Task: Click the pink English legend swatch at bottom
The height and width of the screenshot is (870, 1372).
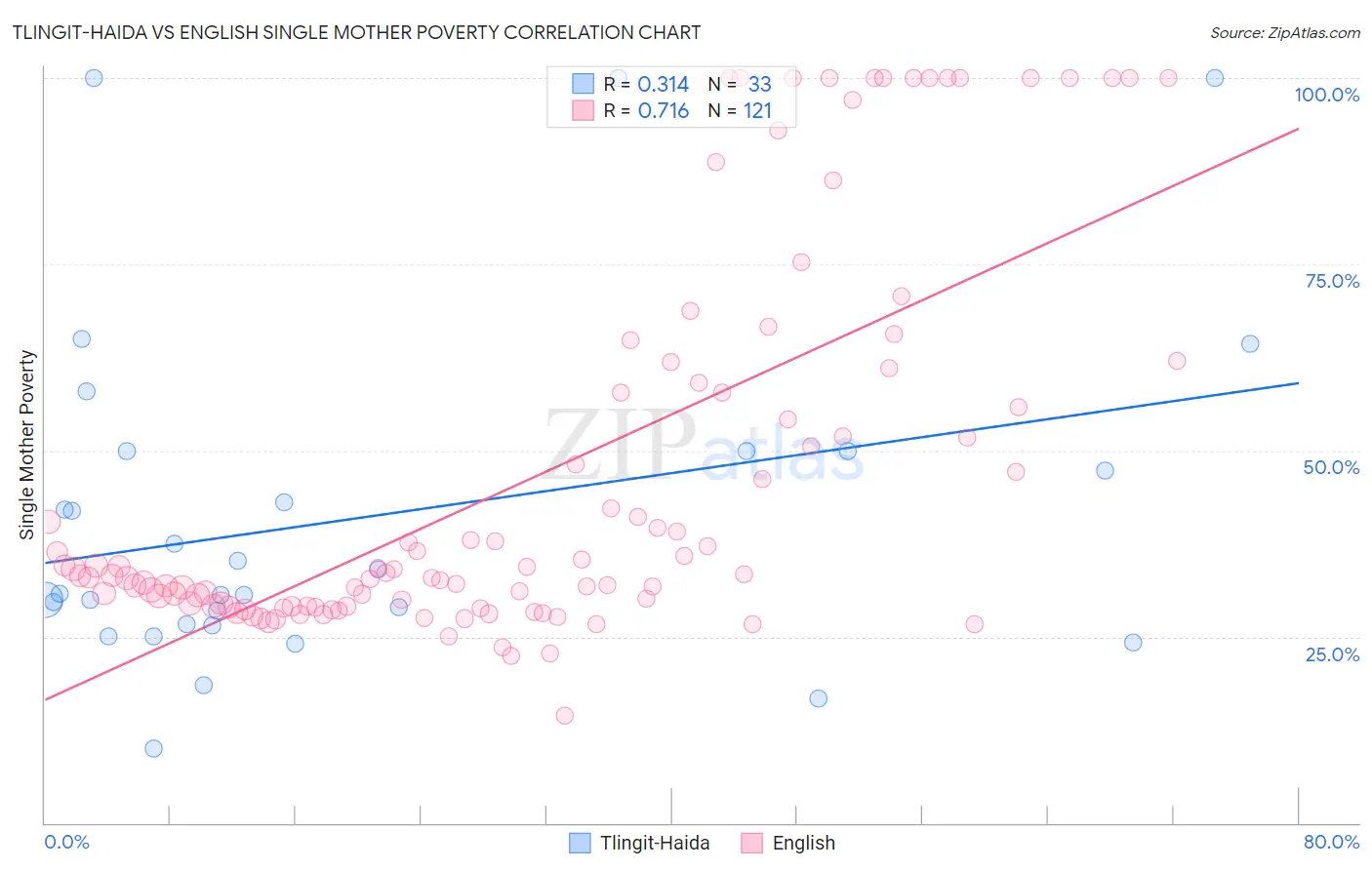Action: coord(751,843)
